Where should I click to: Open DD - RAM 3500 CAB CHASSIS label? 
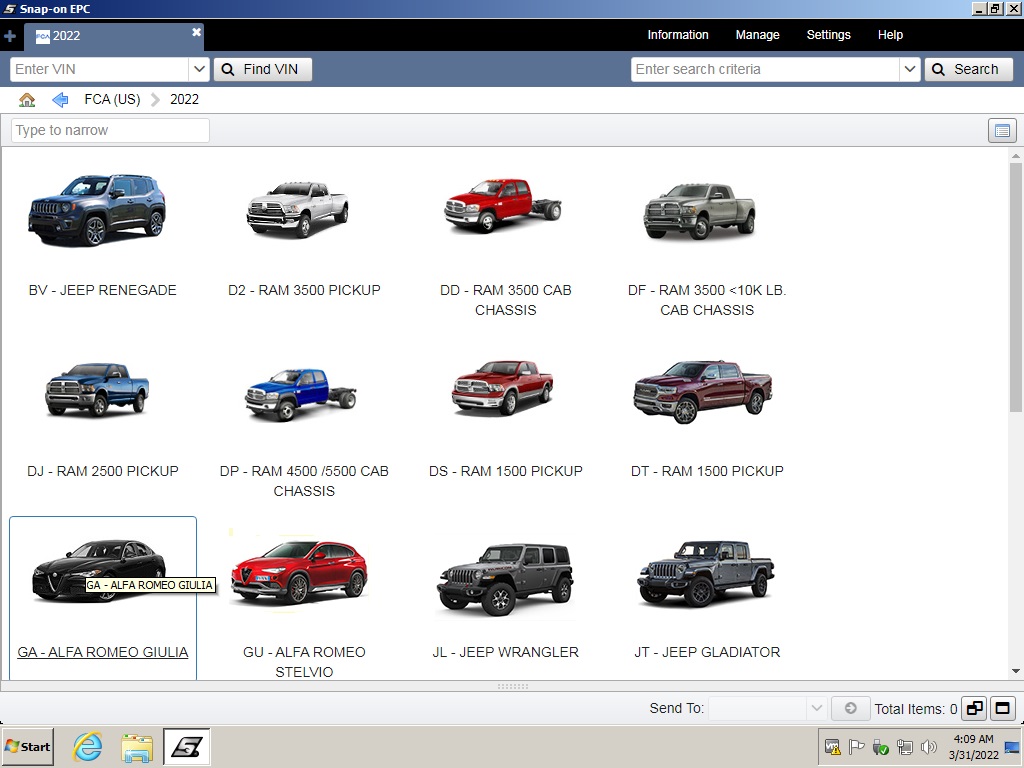(505, 300)
